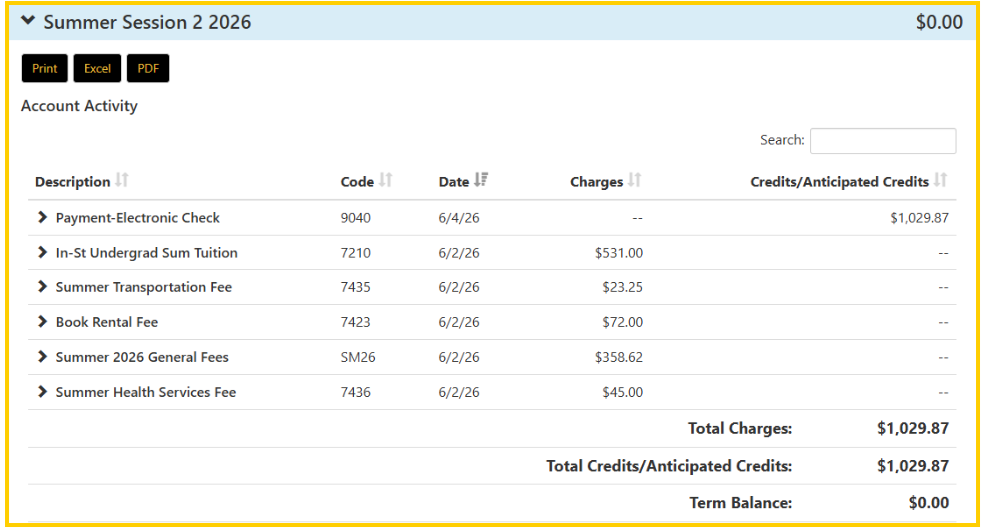Sort by Description column sort icon
Image resolution: width=981 pixels, height=531 pixels.
pyautogui.click(x=122, y=180)
